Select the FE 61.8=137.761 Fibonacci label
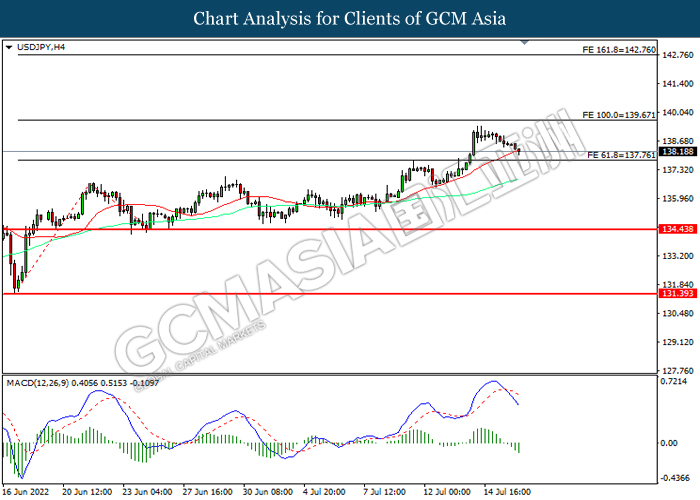 coord(621,155)
